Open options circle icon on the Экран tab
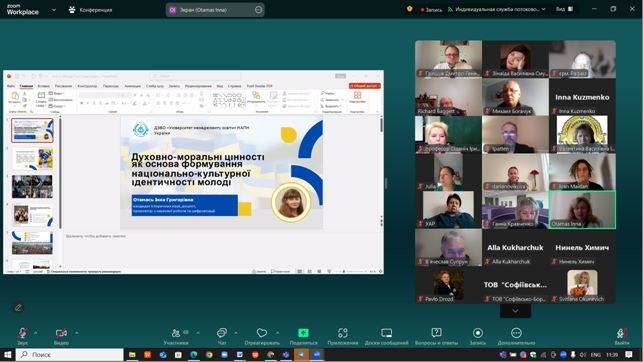Screen dimensions: 643x362 point(258,10)
